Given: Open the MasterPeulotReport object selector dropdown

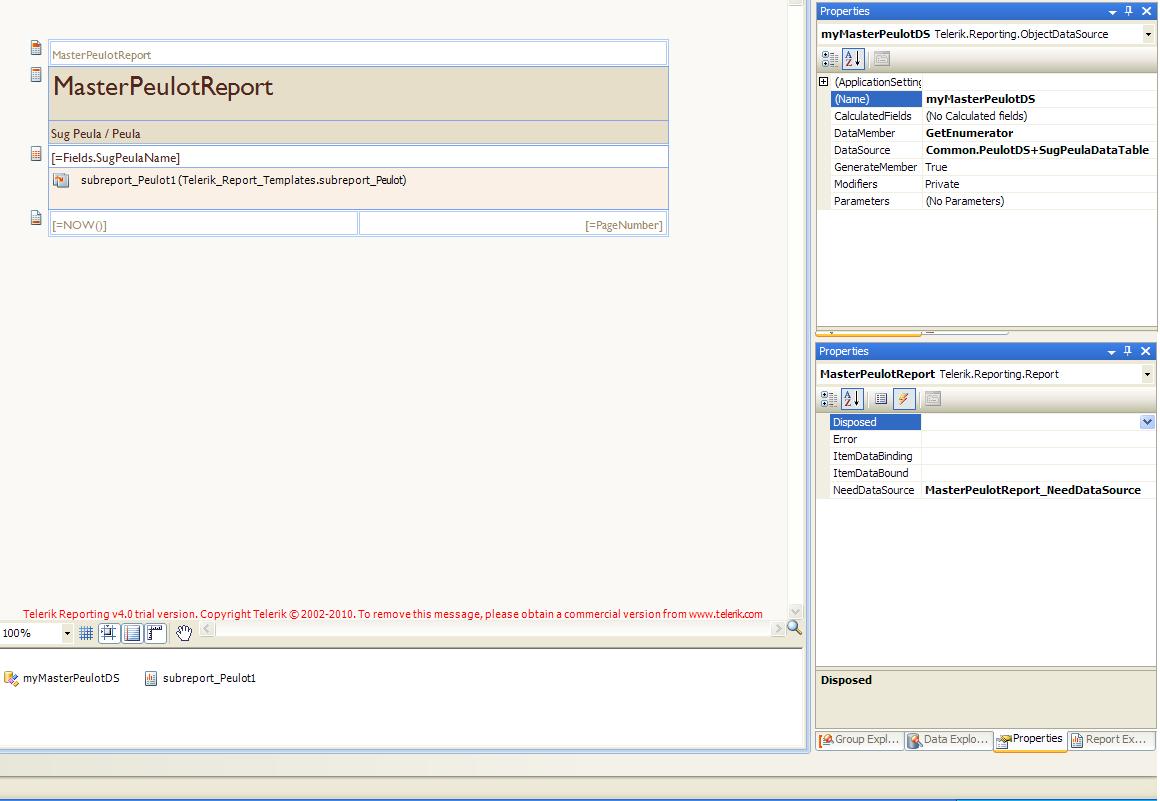Looking at the screenshot, I should pyautogui.click(x=1147, y=374).
